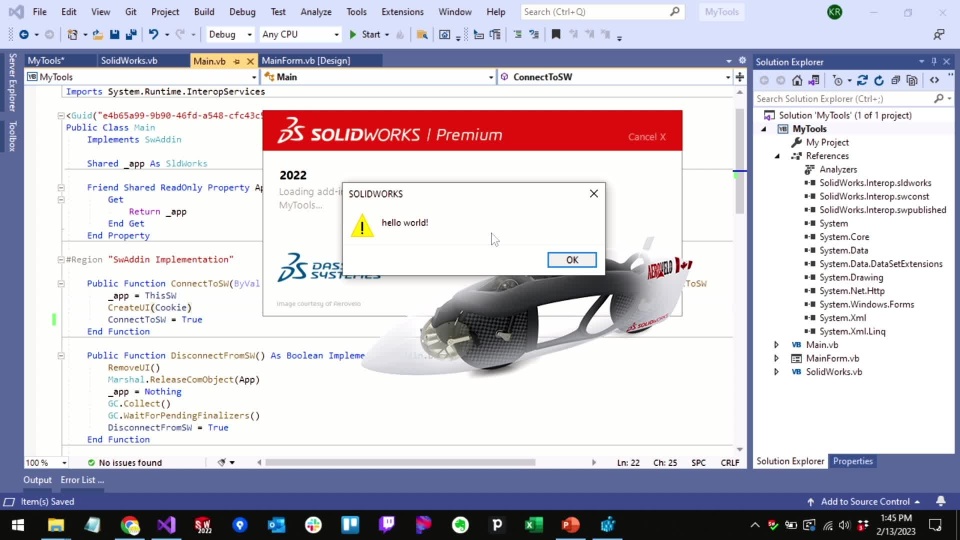Screen dimensions: 960x540
Task: Uncomment the selected lines icon
Action: tap(534, 35)
